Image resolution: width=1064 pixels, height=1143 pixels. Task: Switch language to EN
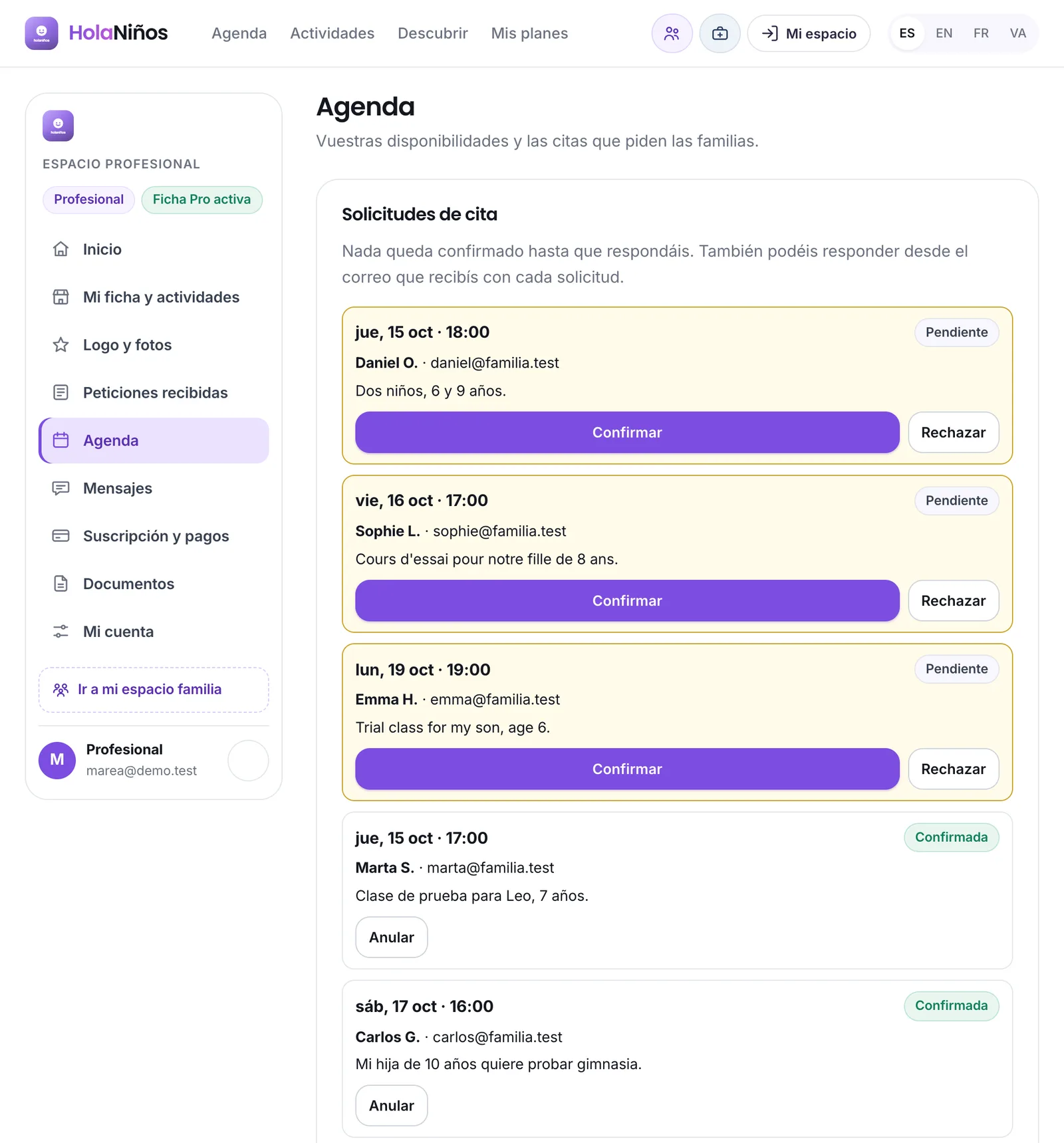(x=944, y=33)
